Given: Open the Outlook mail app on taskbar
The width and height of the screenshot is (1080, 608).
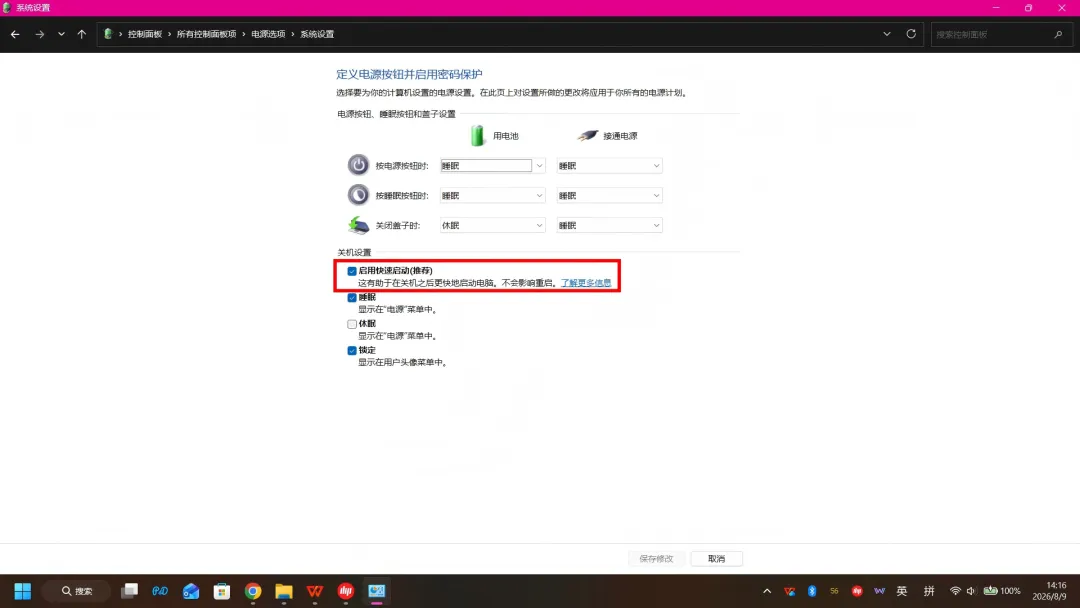Looking at the screenshot, I should [191, 591].
